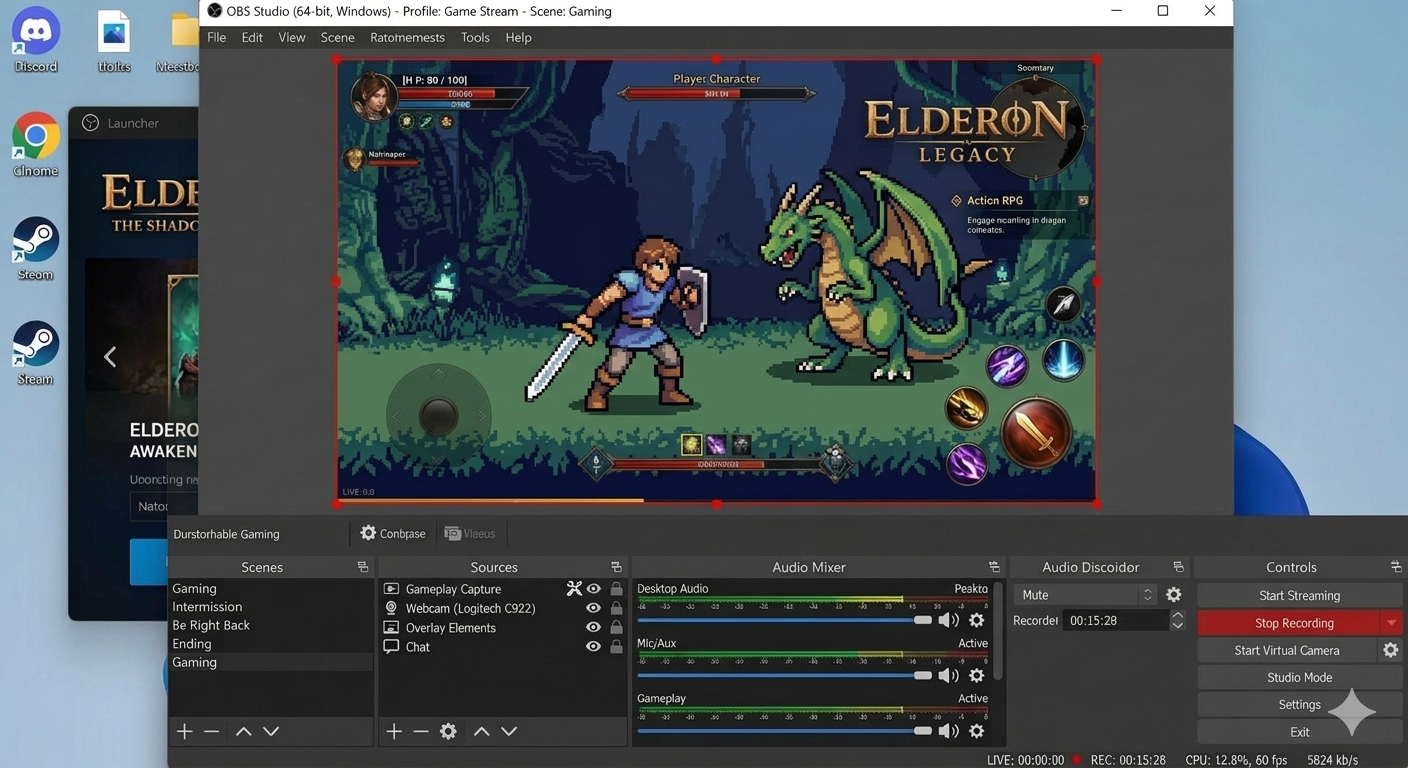Click the Audio Discoidor panel dock icon
Screen dimensions: 1408x768
pyautogui.click(x=1178, y=567)
